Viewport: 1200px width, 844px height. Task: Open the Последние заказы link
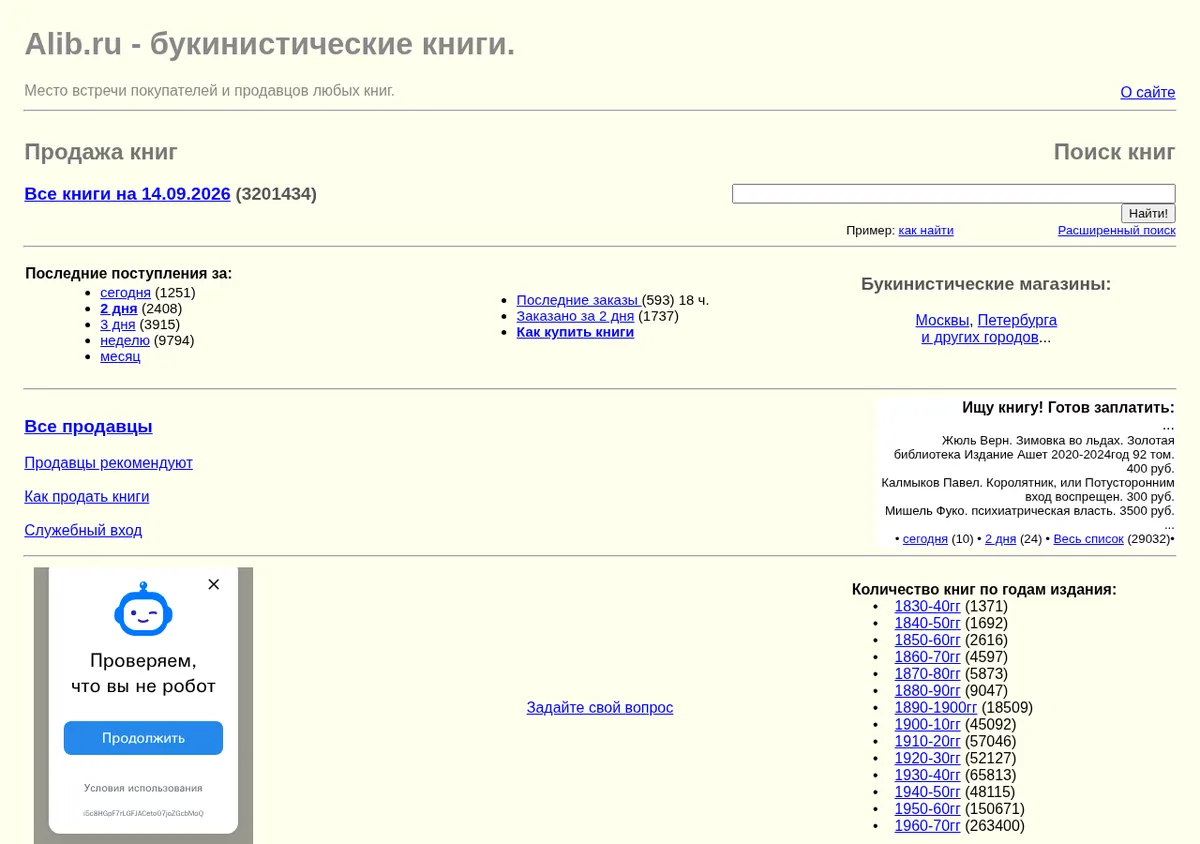click(577, 300)
